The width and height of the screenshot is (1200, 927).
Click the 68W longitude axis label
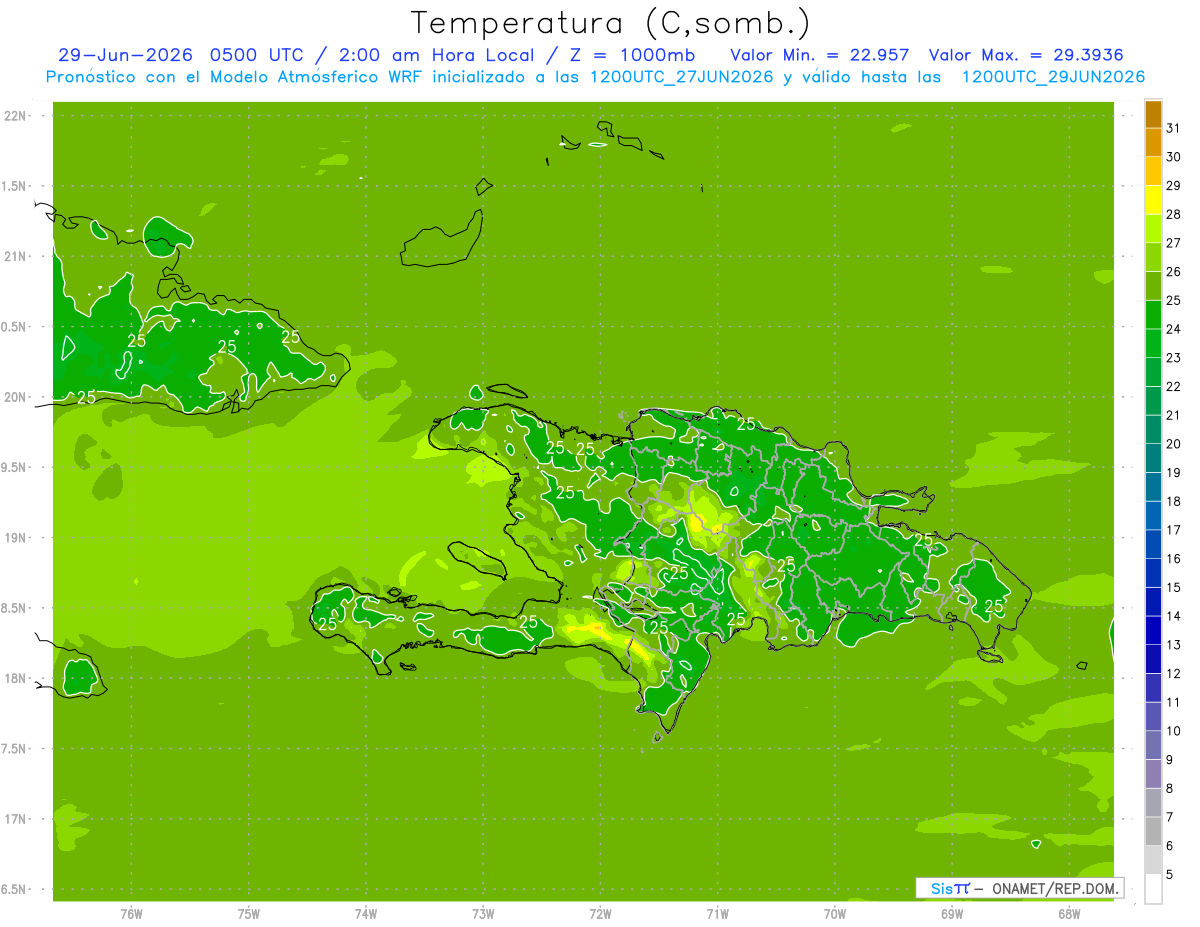tap(1069, 914)
